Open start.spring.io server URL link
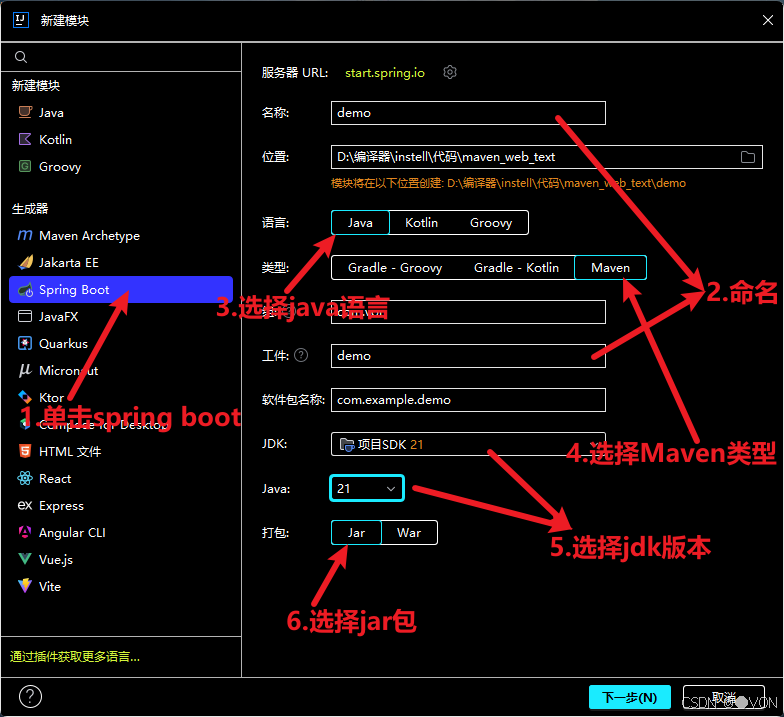The image size is (784, 717). (x=384, y=72)
